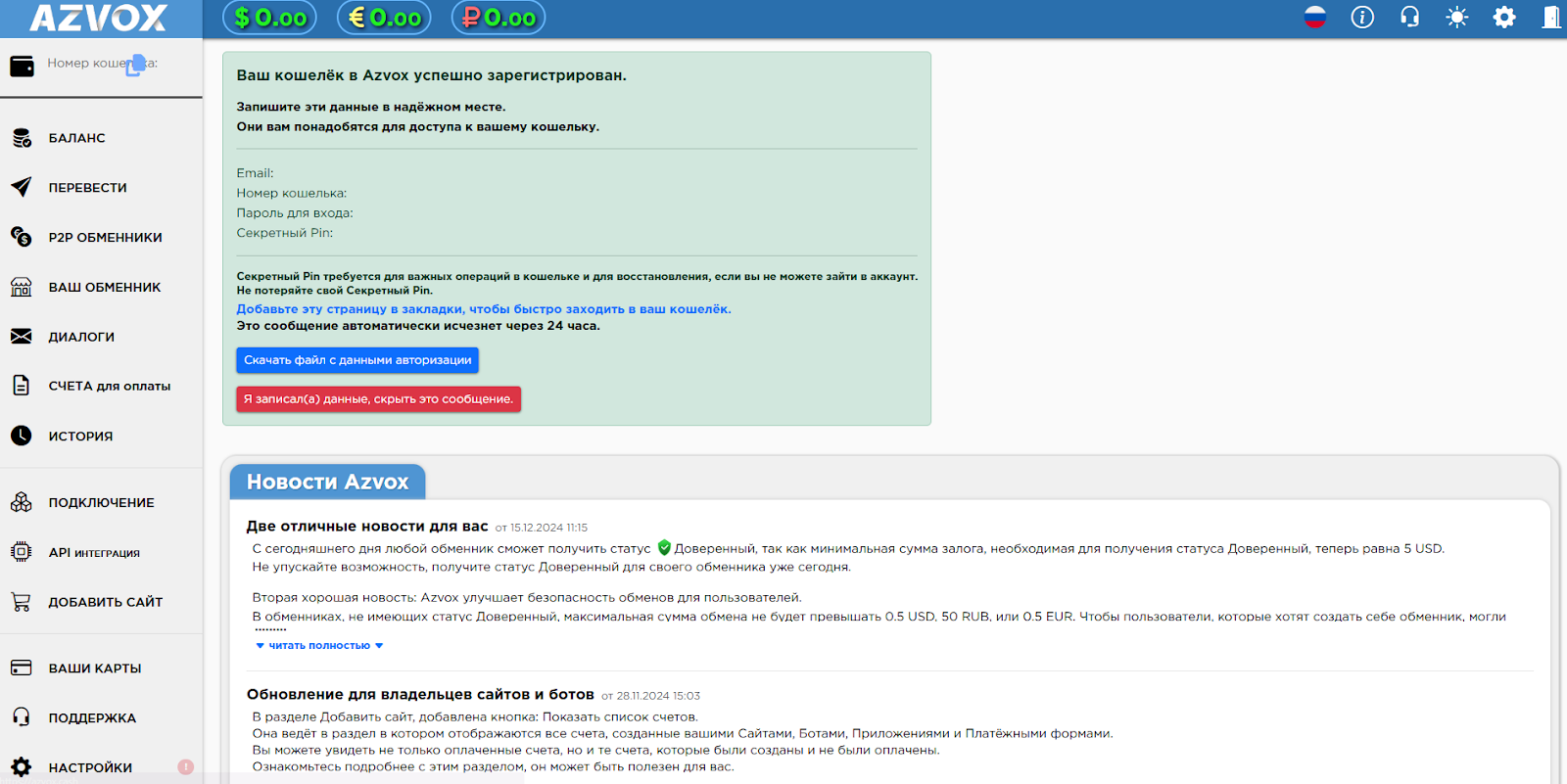1567x784 pixels.
Task: Click the date 'от 15.12.2024 11:15'
Action: (x=542, y=528)
